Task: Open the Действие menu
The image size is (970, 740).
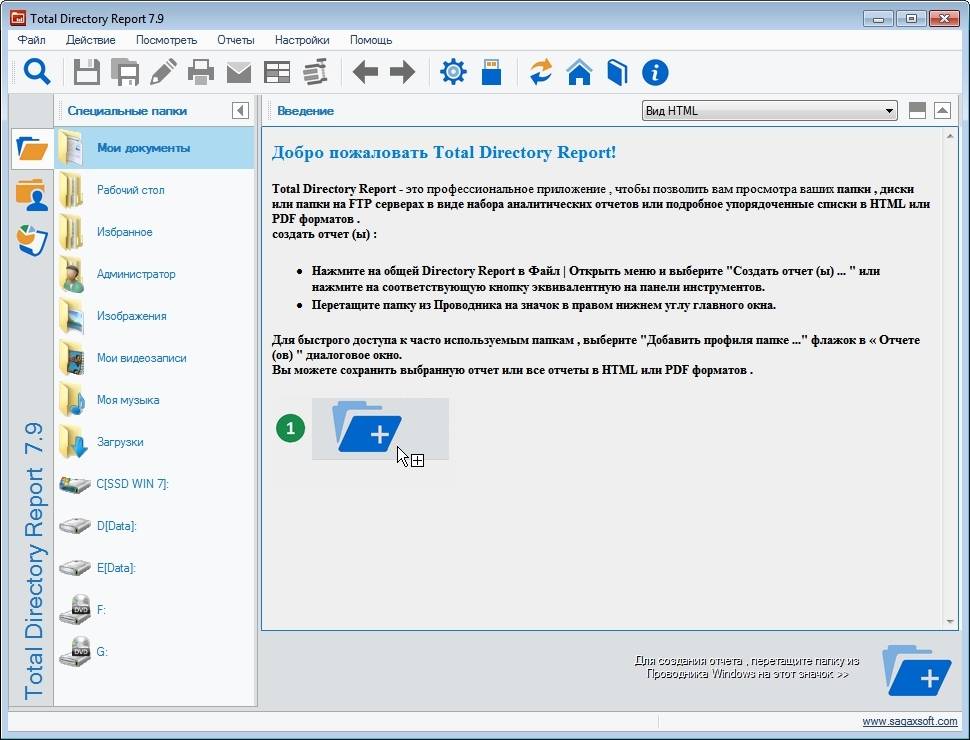Action: coord(91,40)
